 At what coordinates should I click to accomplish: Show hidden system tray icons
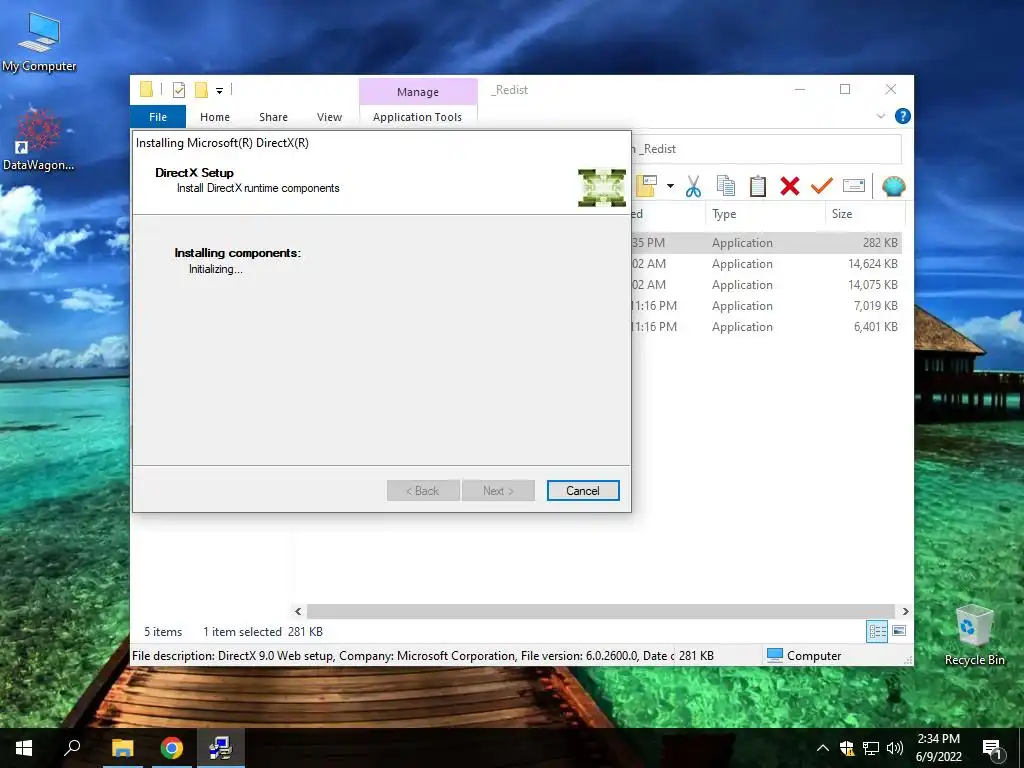tap(823, 748)
